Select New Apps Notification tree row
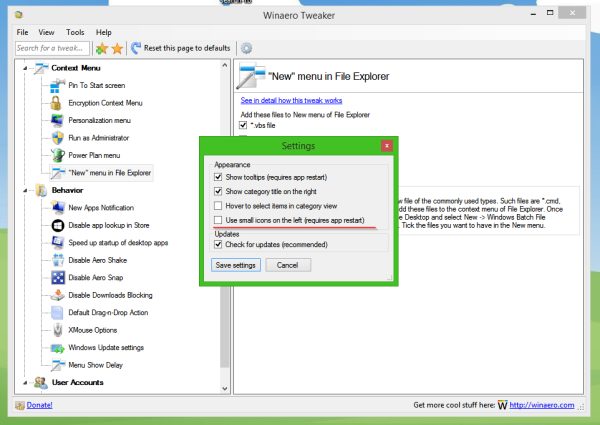This screenshot has height=425, width=600. pos(101,208)
